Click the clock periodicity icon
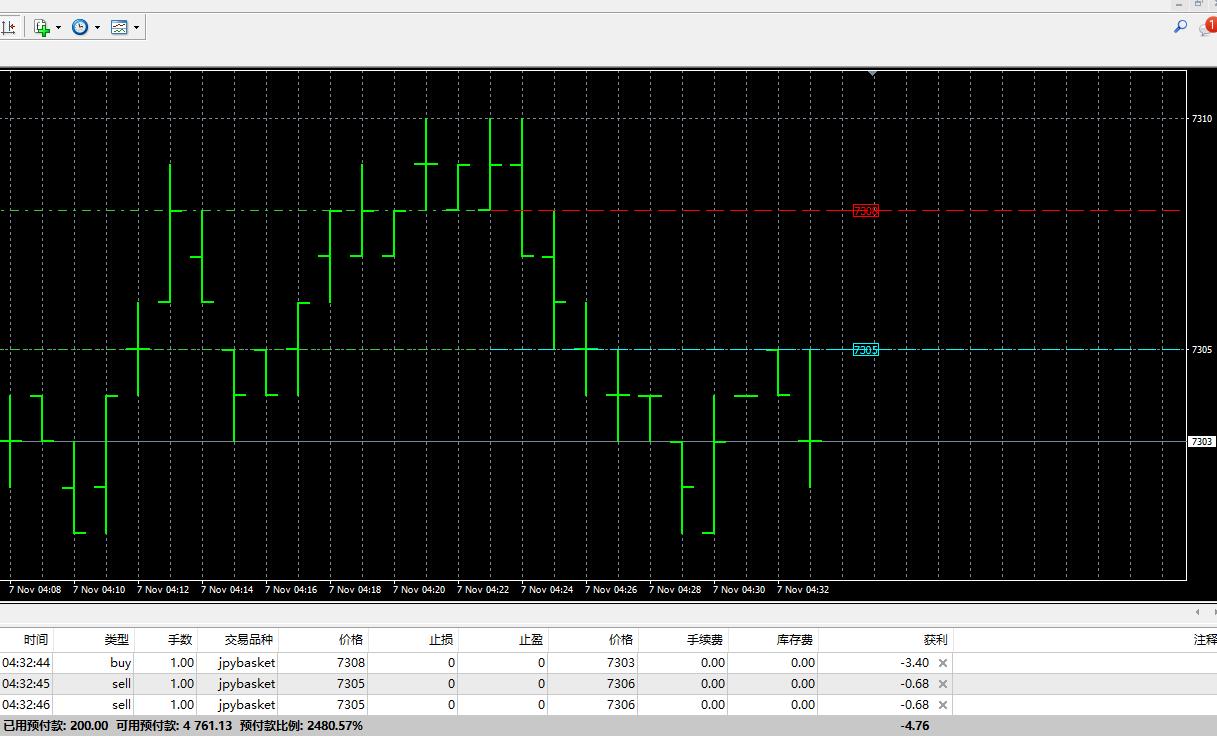The width and height of the screenshot is (1217, 744). point(80,28)
